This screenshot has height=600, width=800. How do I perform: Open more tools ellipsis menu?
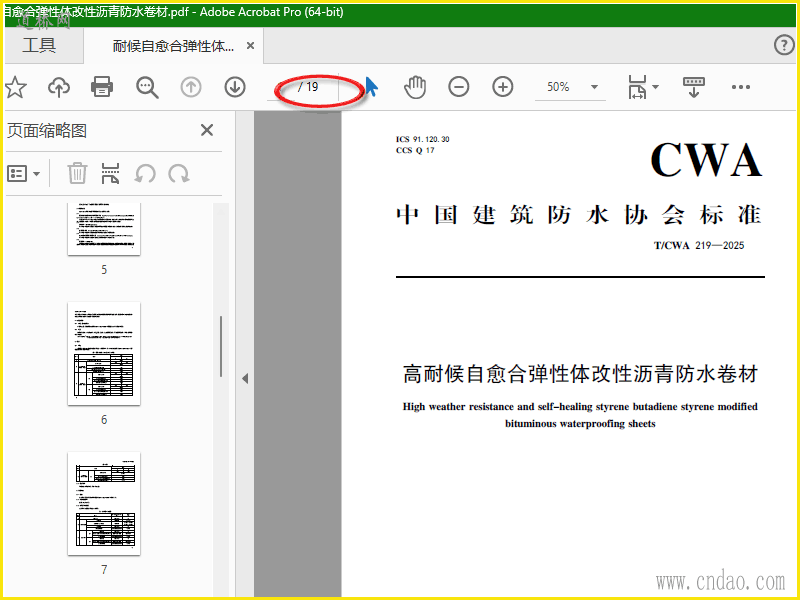point(740,87)
